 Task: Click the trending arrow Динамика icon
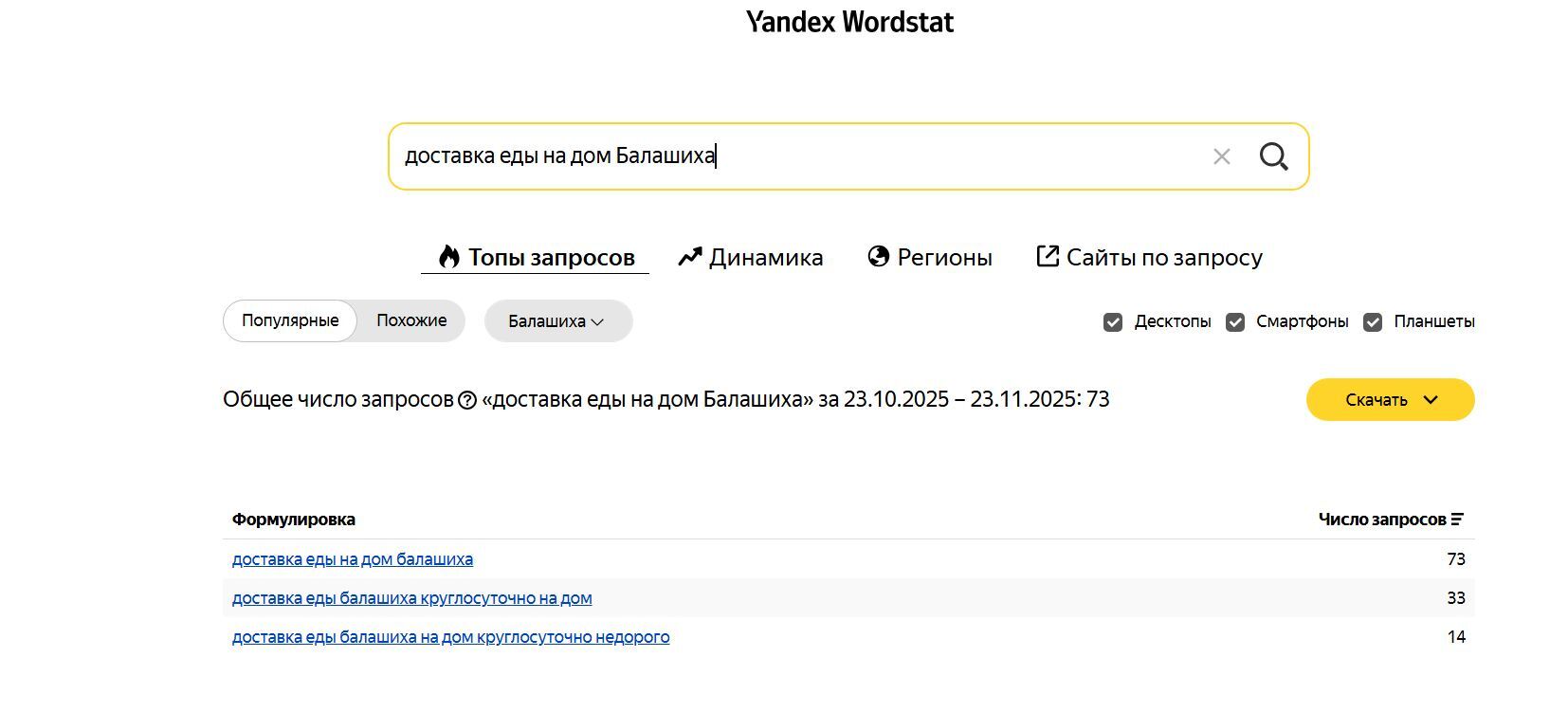[x=689, y=257]
